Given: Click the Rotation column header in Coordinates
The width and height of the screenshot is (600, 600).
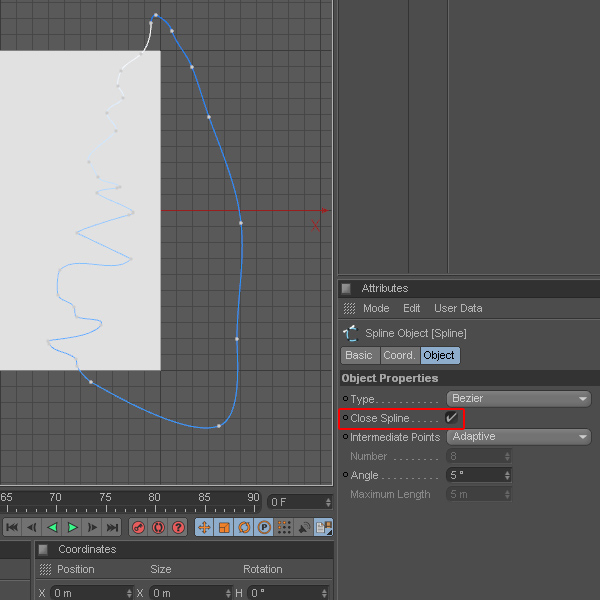Looking at the screenshot, I should pyautogui.click(x=263, y=569).
